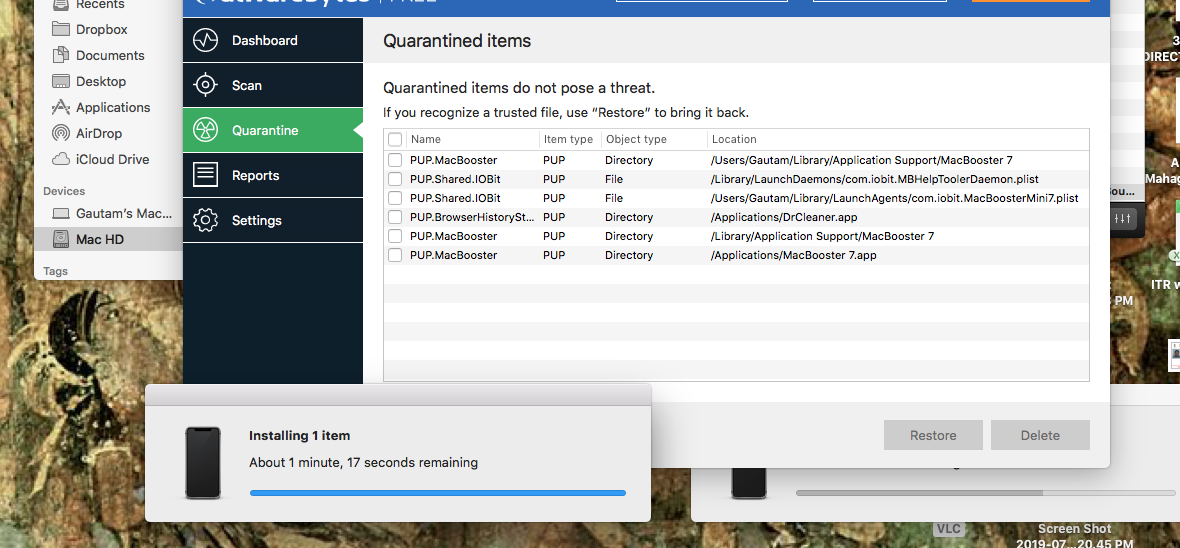Screen dimensions: 1180x548
Task: Check the PUP.Shared.IOBit row with MBHelpToolerDaemon.plist
Action: point(395,179)
